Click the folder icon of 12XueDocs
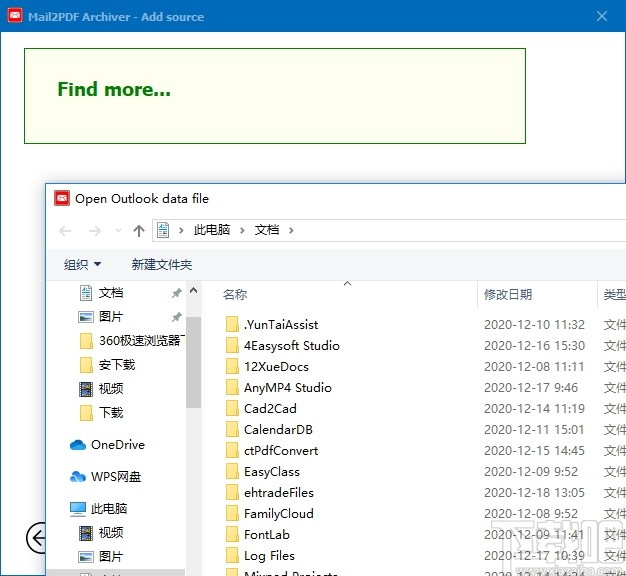The width and height of the screenshot is (626, 576). pyautogui.click(x=232, y=366)
